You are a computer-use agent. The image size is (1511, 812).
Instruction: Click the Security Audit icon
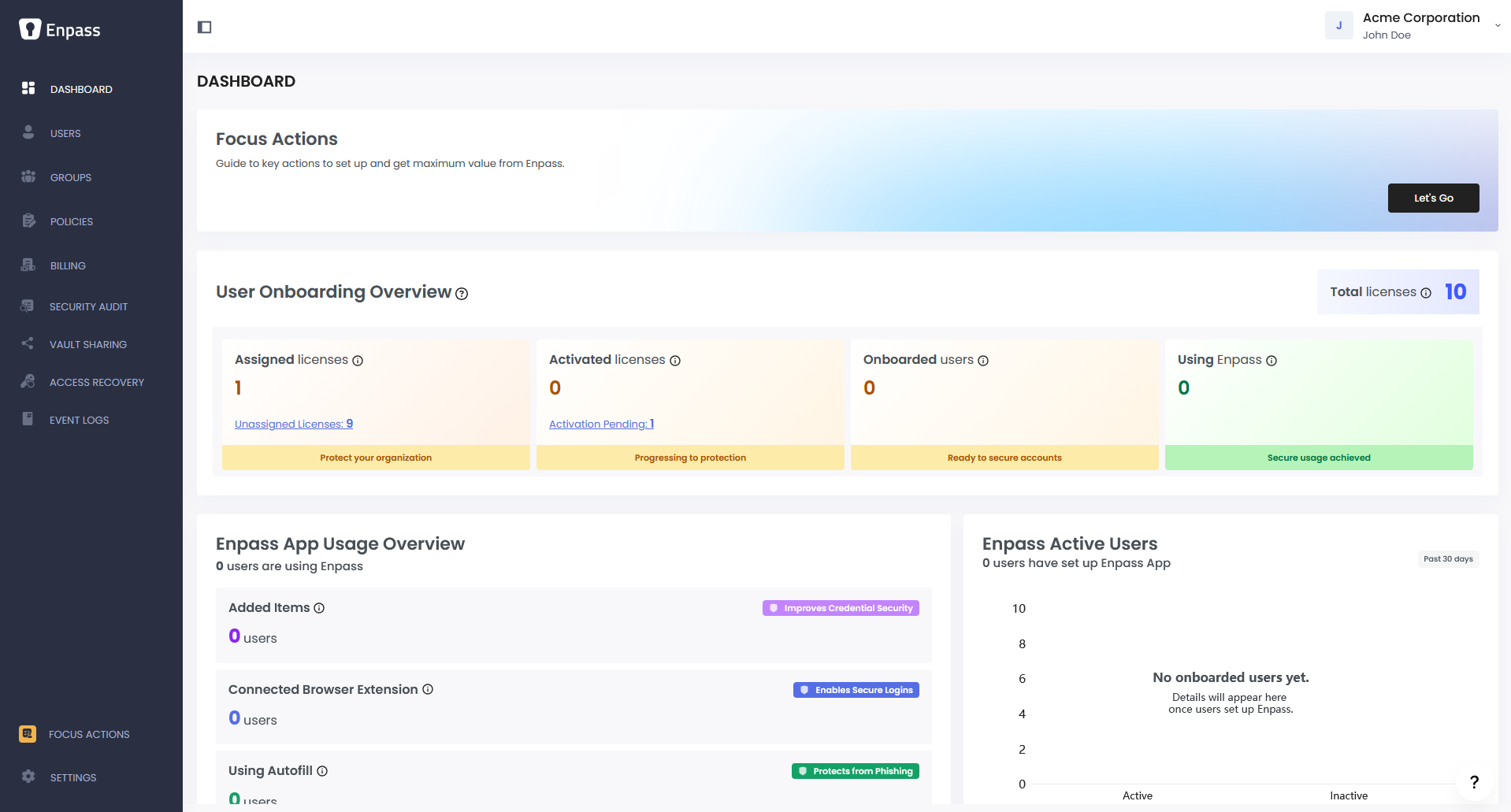(28, 306)
